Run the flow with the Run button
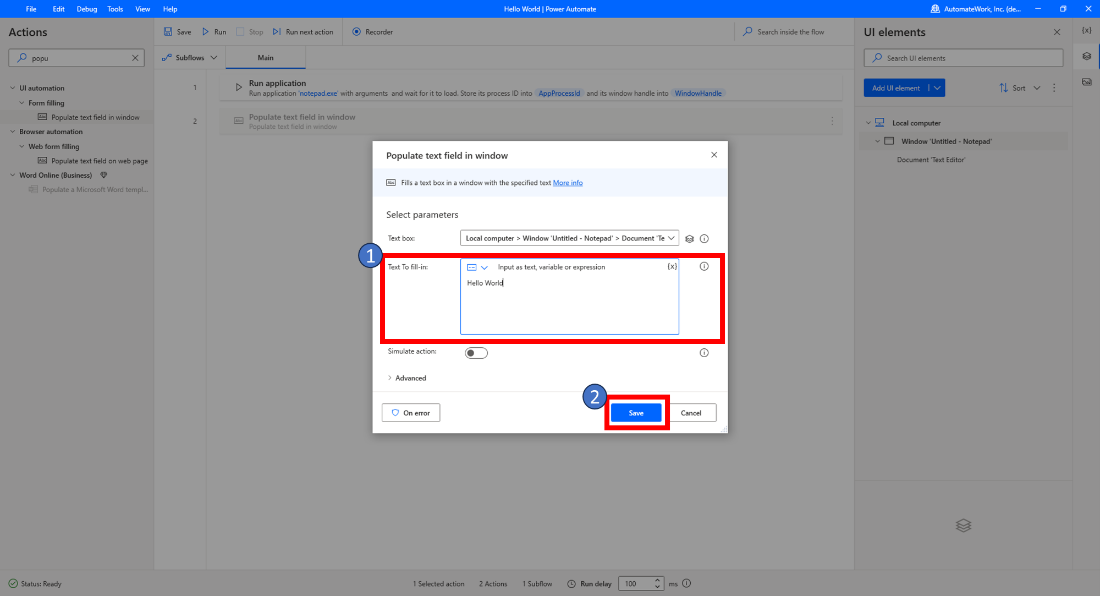Viewport: 1100px width, 596px height. 214,32
